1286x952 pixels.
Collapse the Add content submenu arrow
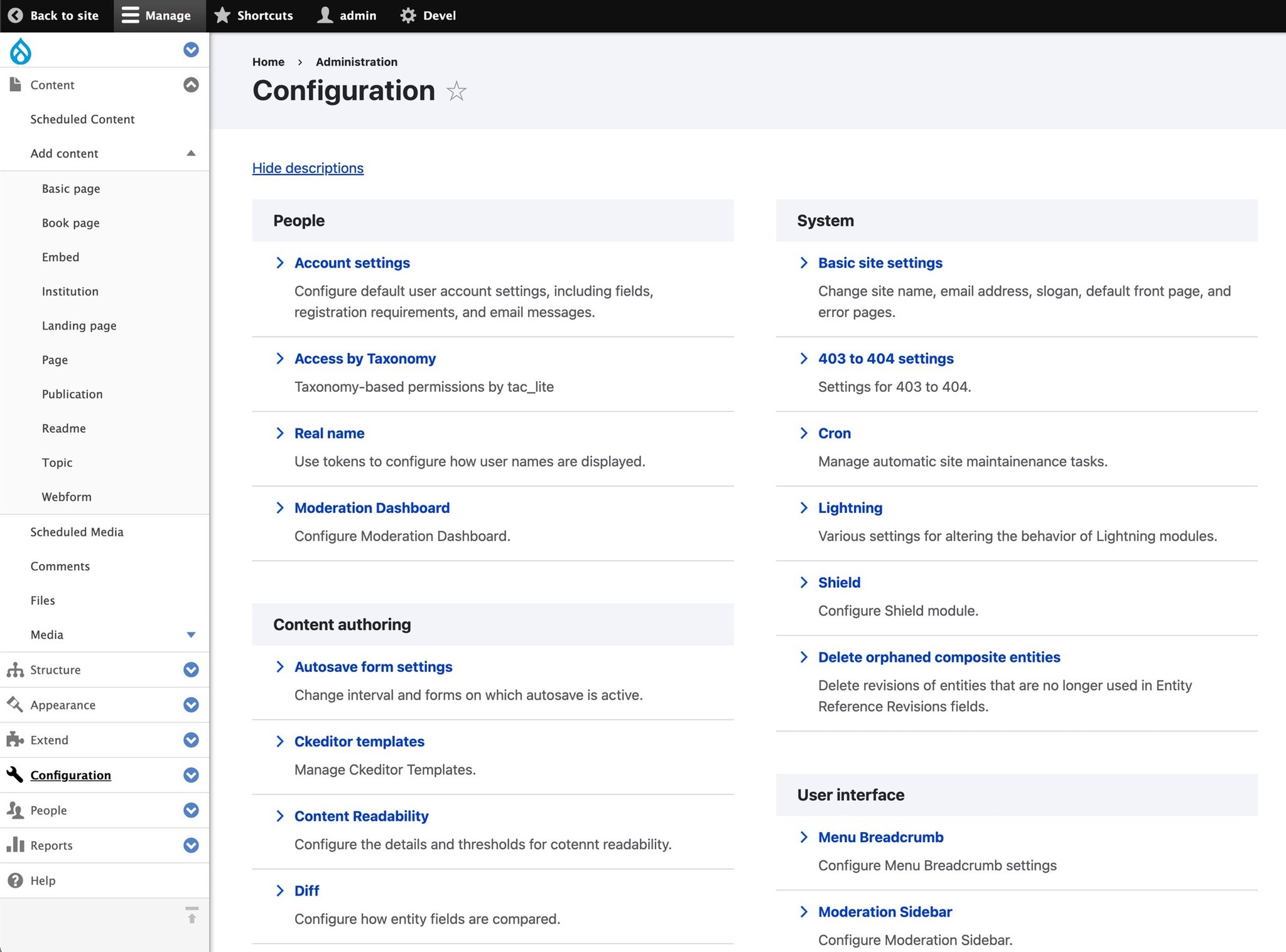coord(191,153)
